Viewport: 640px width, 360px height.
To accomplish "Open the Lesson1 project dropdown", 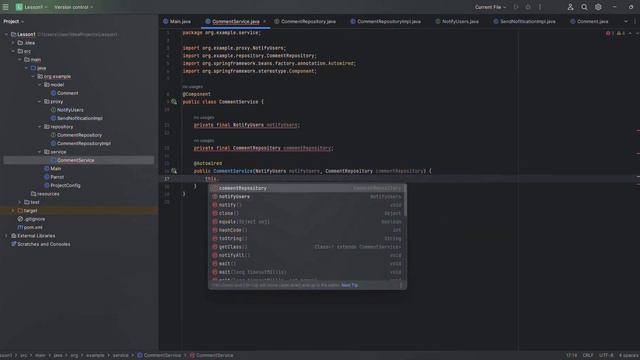I will (x=31, y=7).
